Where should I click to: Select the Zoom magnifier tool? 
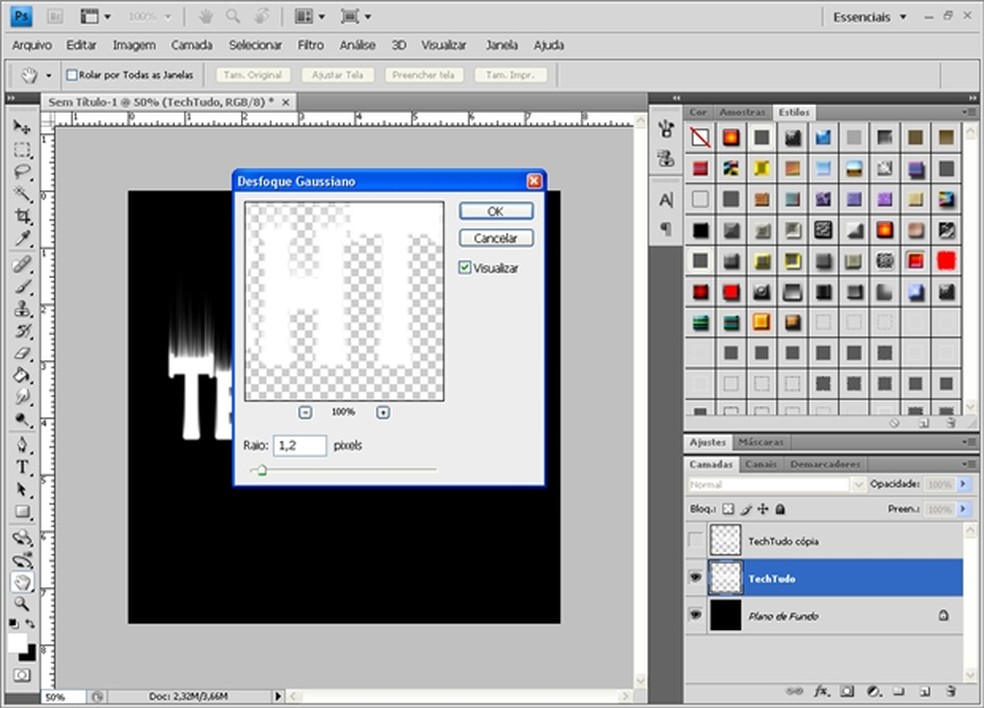(22, 604)
